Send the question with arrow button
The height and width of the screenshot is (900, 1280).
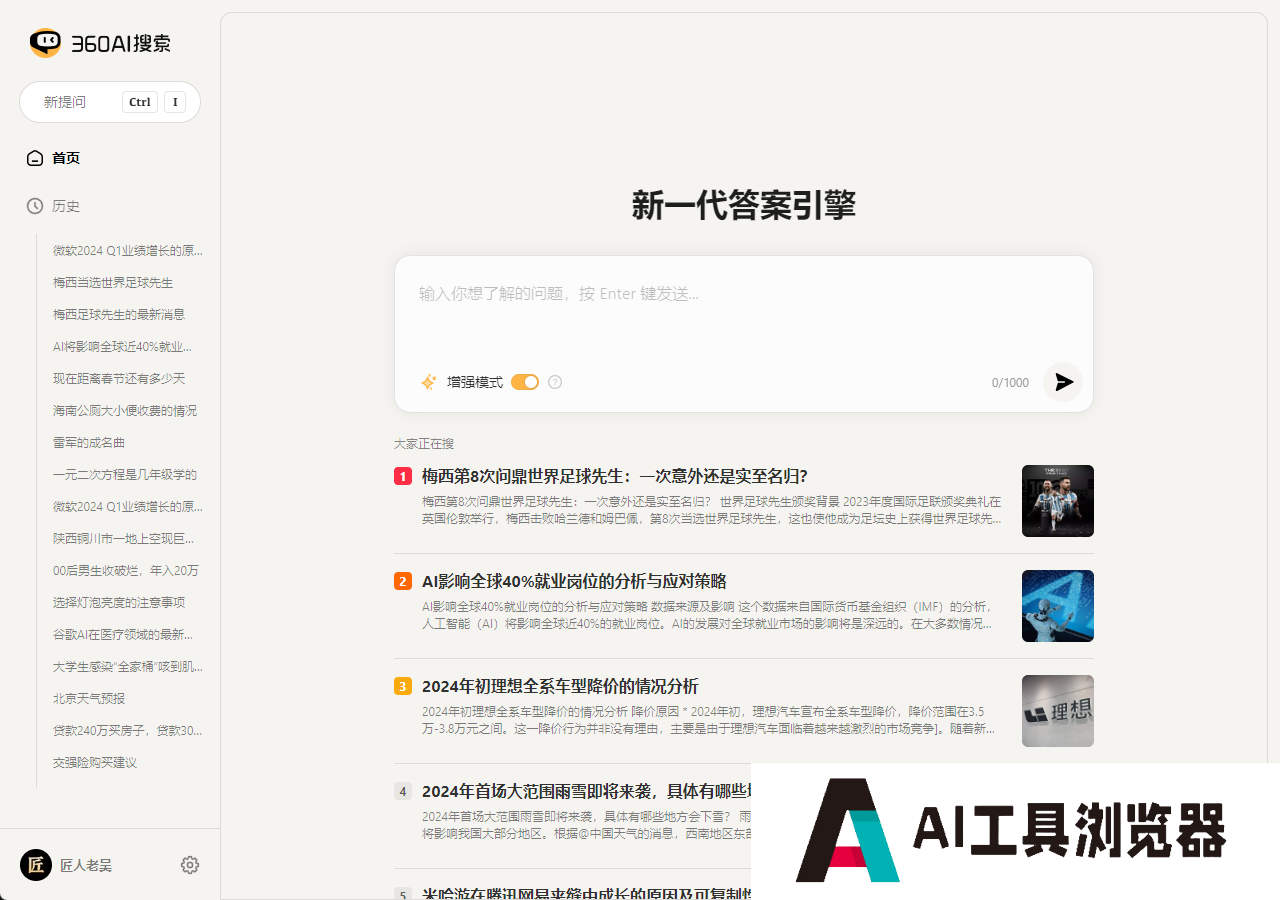[x=1063, y=382]
